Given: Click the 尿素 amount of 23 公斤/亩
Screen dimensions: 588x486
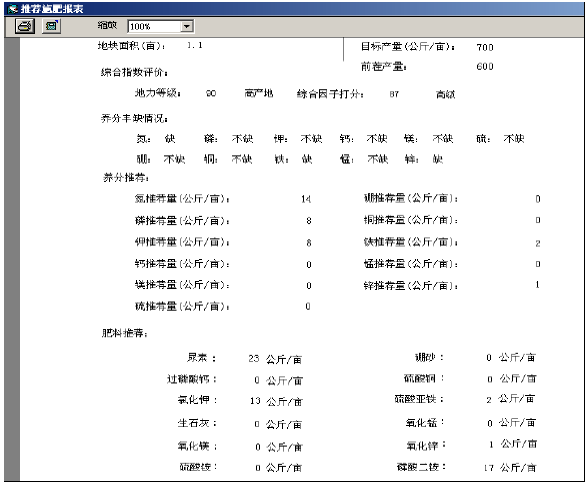Looking at the screenshot, I should tap(275, 359).
